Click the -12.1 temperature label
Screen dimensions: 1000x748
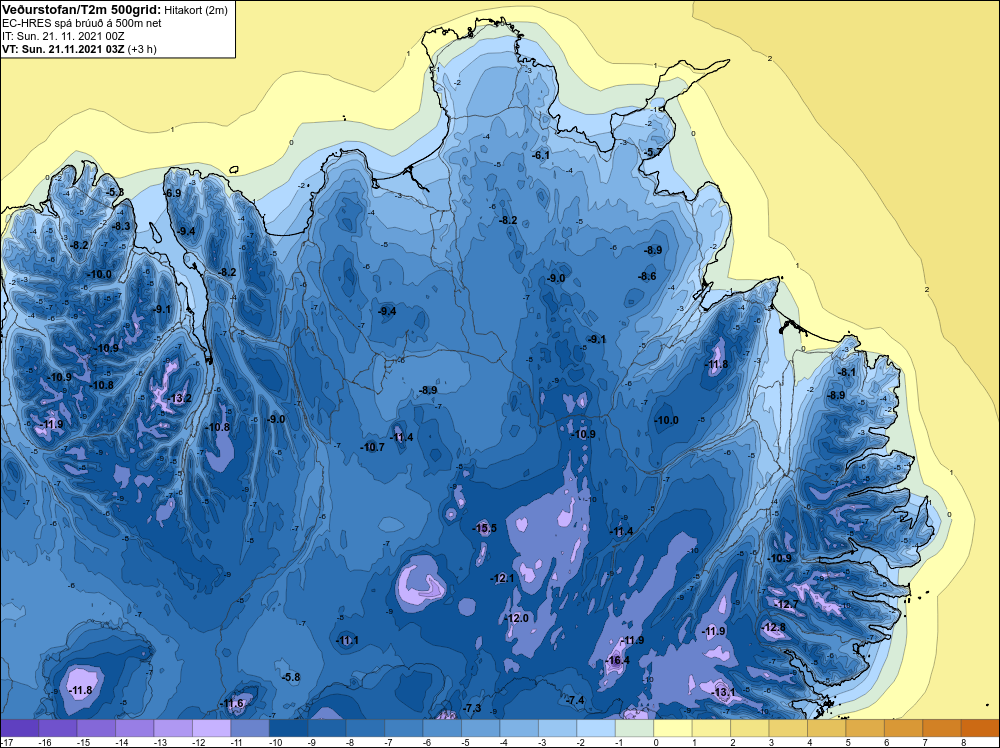click(502, 578)
